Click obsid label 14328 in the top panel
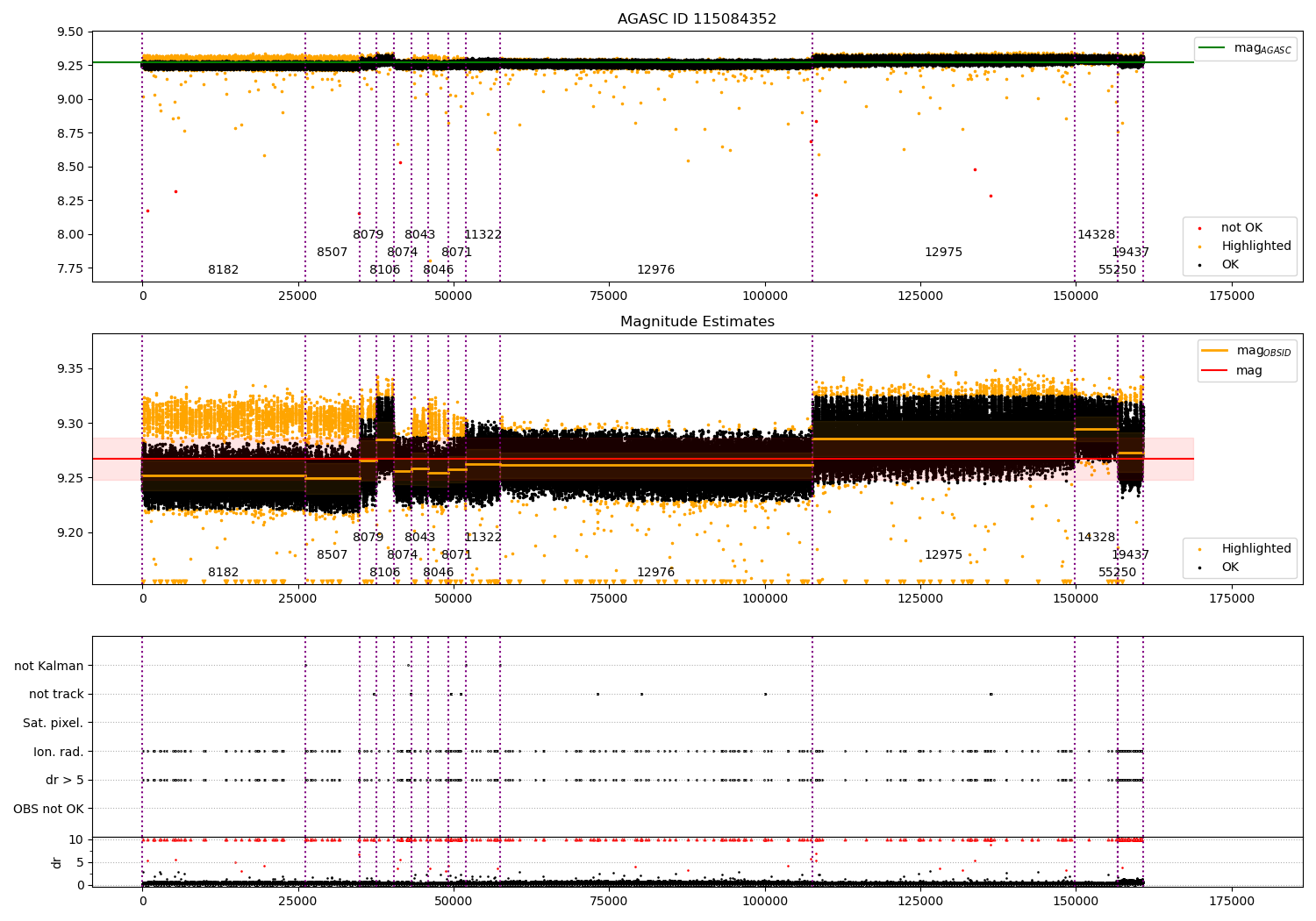Screen dimensions: 1316x921 coord(1096,235)
